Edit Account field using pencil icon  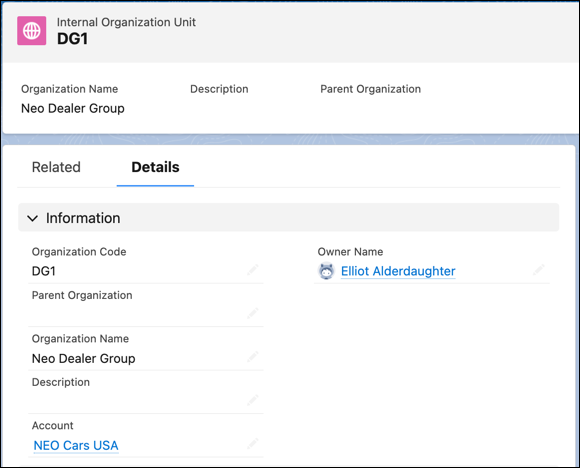(253, 444)
